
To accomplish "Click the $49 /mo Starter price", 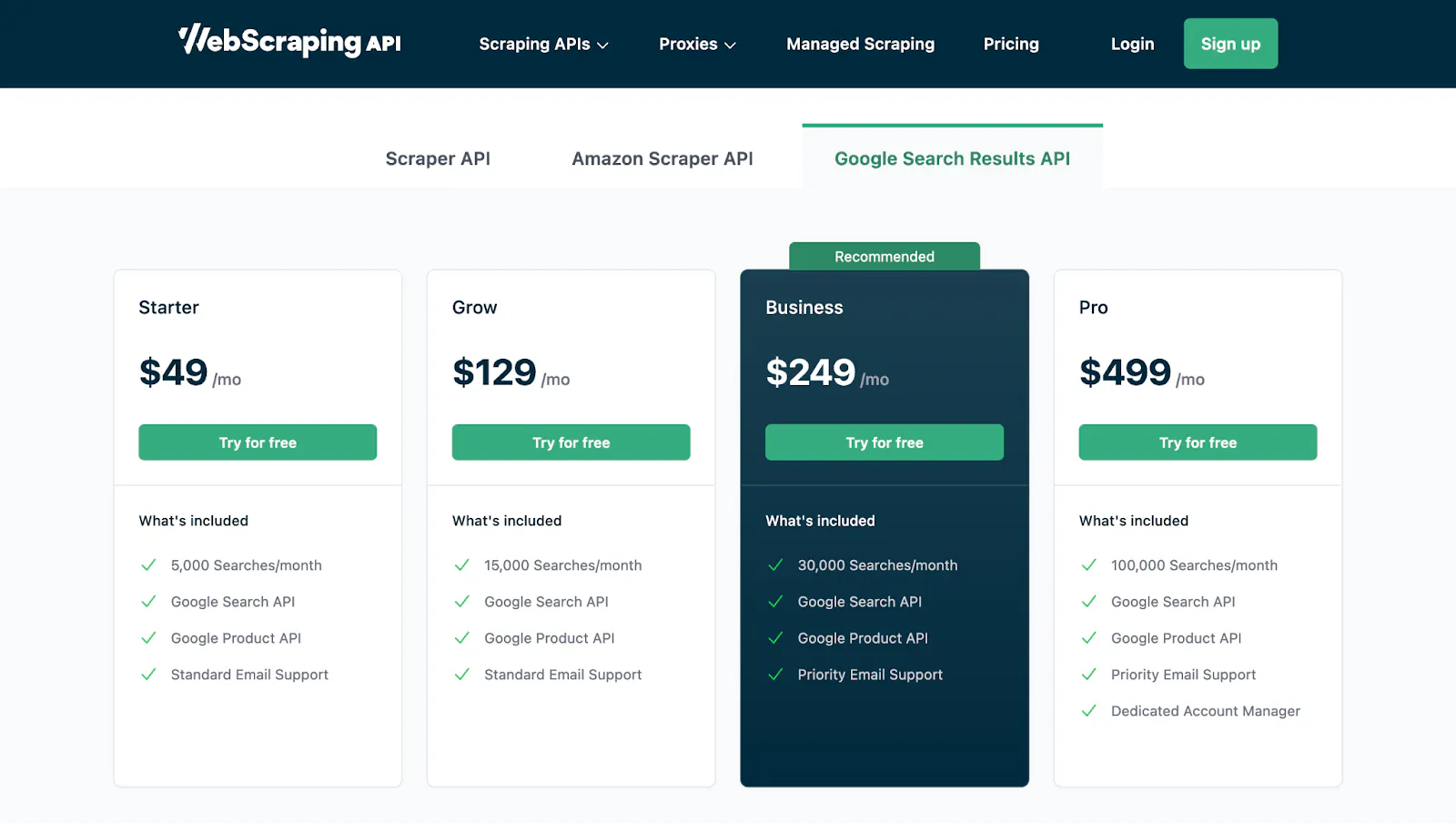I will pos(190,372).
